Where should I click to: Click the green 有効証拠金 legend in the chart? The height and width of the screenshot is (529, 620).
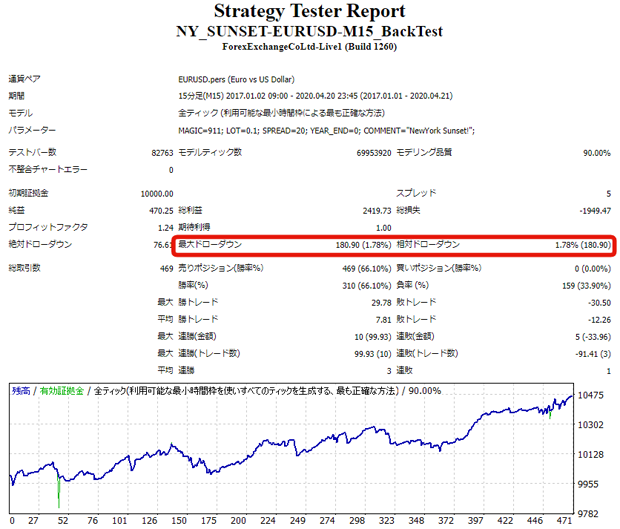[x=62, y=391]
